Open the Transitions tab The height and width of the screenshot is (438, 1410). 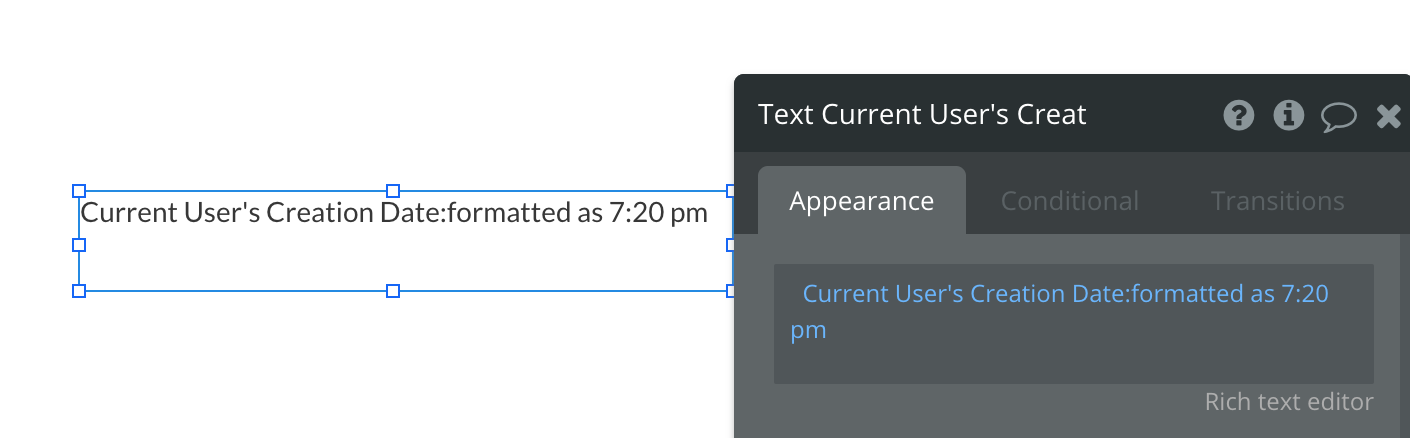[x=1277, y=201]
